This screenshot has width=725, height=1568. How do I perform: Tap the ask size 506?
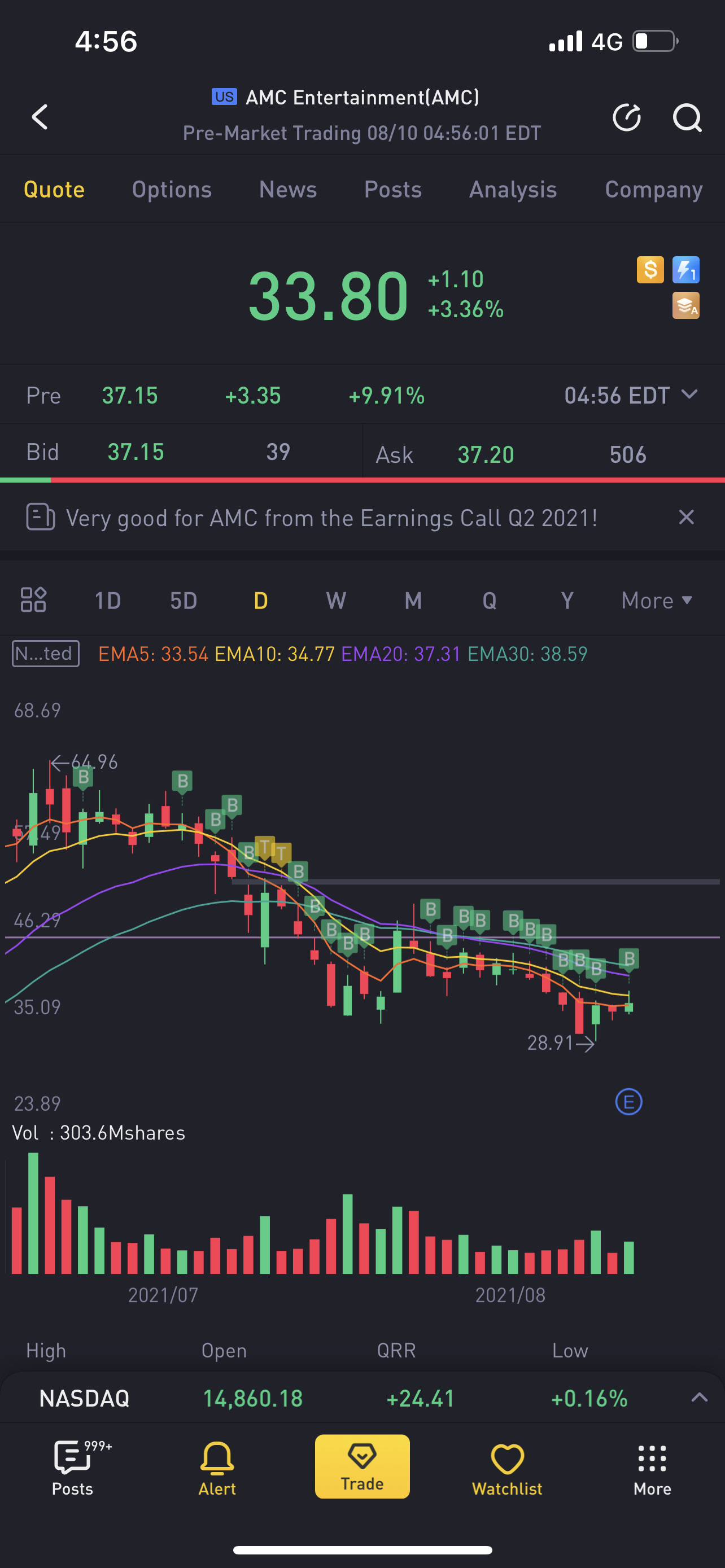coord(628,455)
